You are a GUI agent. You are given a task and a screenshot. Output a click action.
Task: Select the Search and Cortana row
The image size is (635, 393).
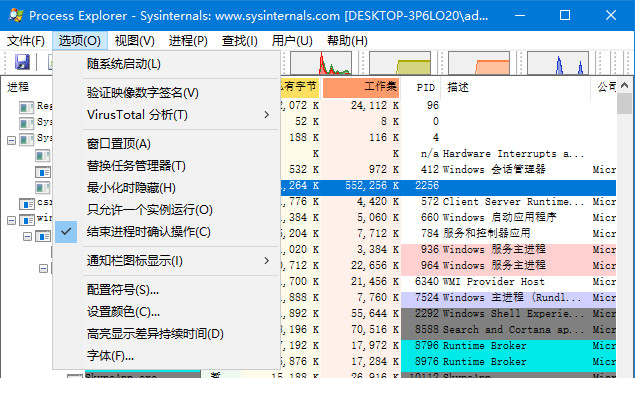pos(448,329)
